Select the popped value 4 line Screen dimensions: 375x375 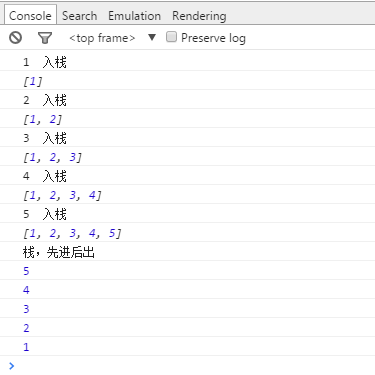[187, 290]
